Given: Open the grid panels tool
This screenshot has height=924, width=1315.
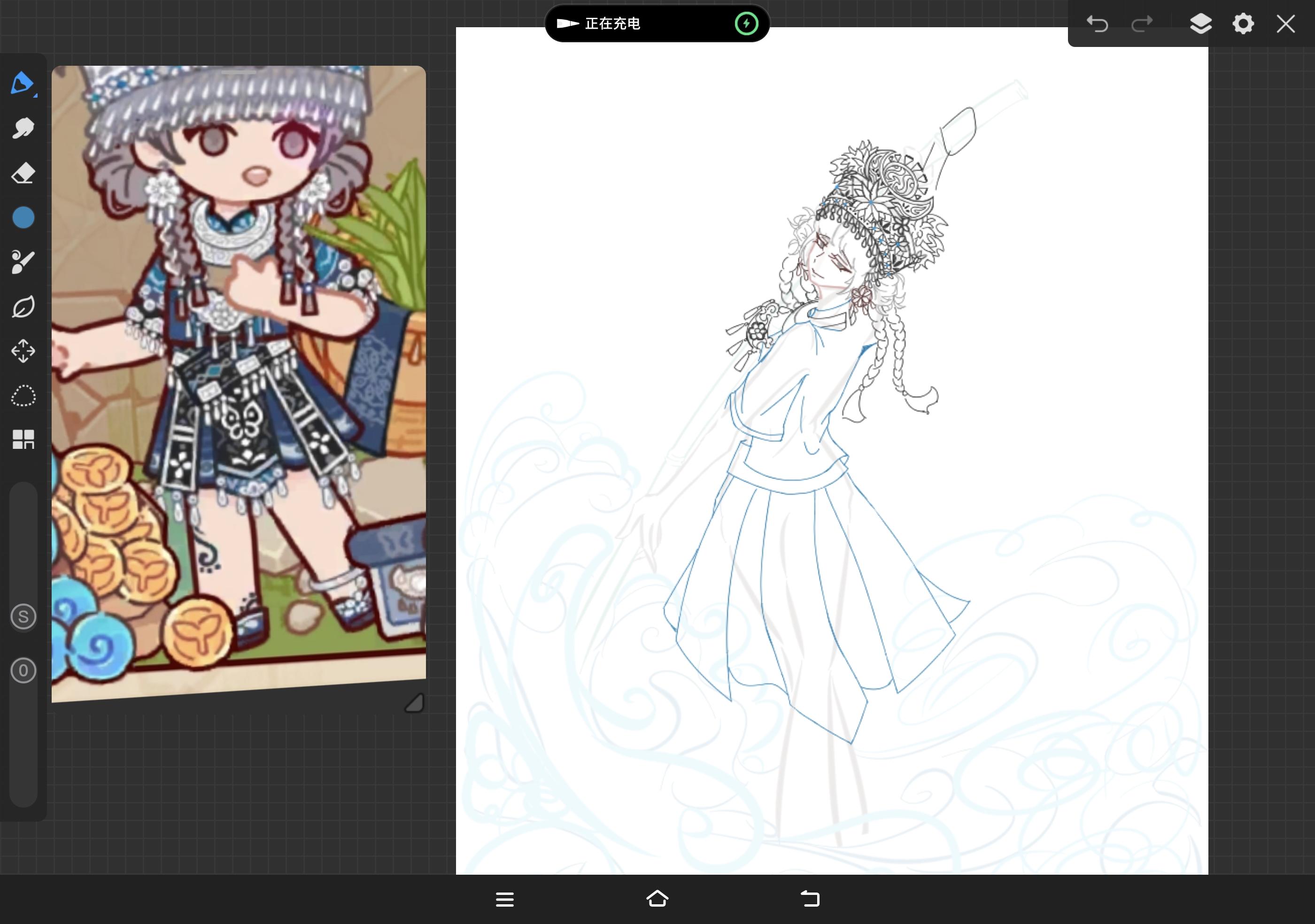Looking at the screenshot, I should coord(23,439).
